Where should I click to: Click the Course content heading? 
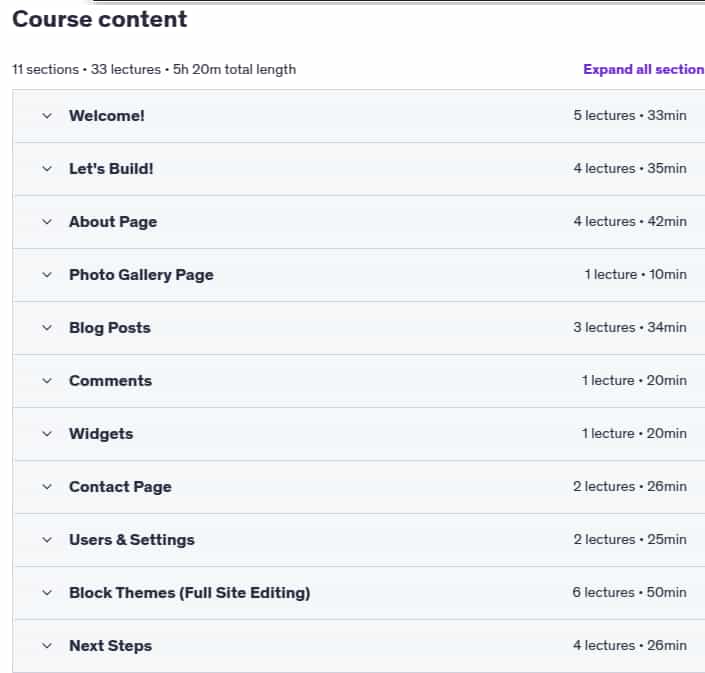(x=99, y=19)
